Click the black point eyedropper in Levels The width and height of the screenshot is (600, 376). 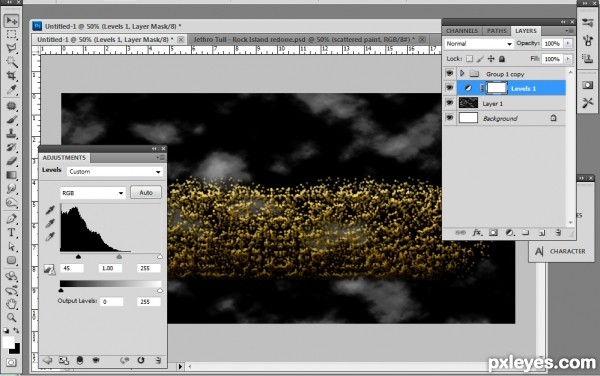[50, 210]
